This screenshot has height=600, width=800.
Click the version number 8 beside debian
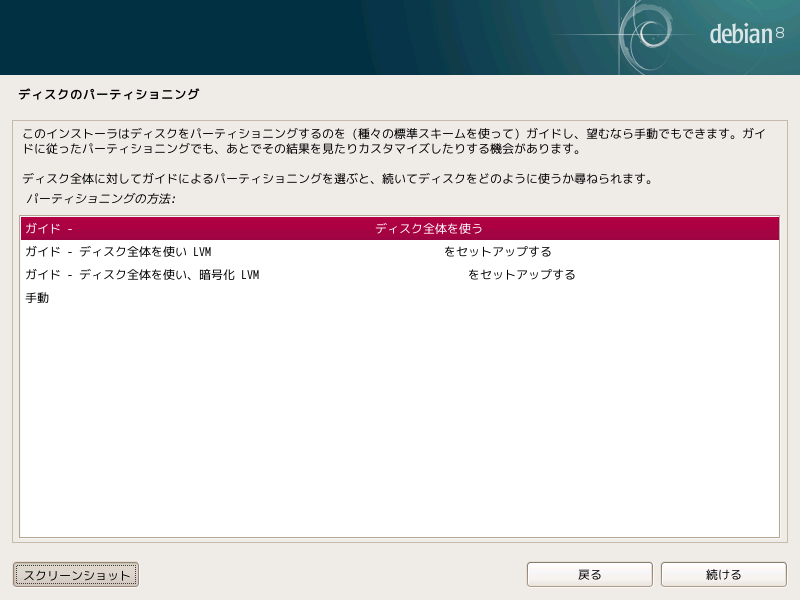click(780, 35)
